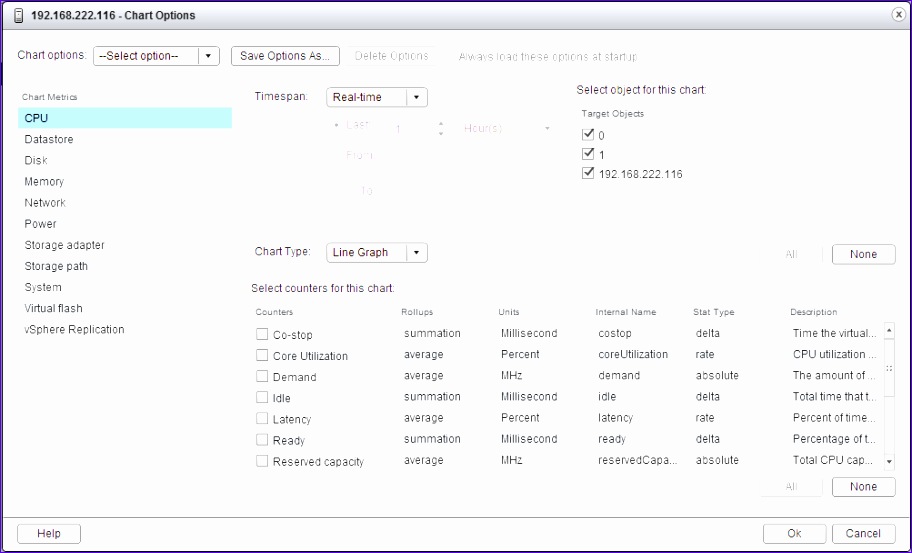912x553 pixels.
Task: Open the Chart Type Line Graph dropdown
Action: coord(377,252)
